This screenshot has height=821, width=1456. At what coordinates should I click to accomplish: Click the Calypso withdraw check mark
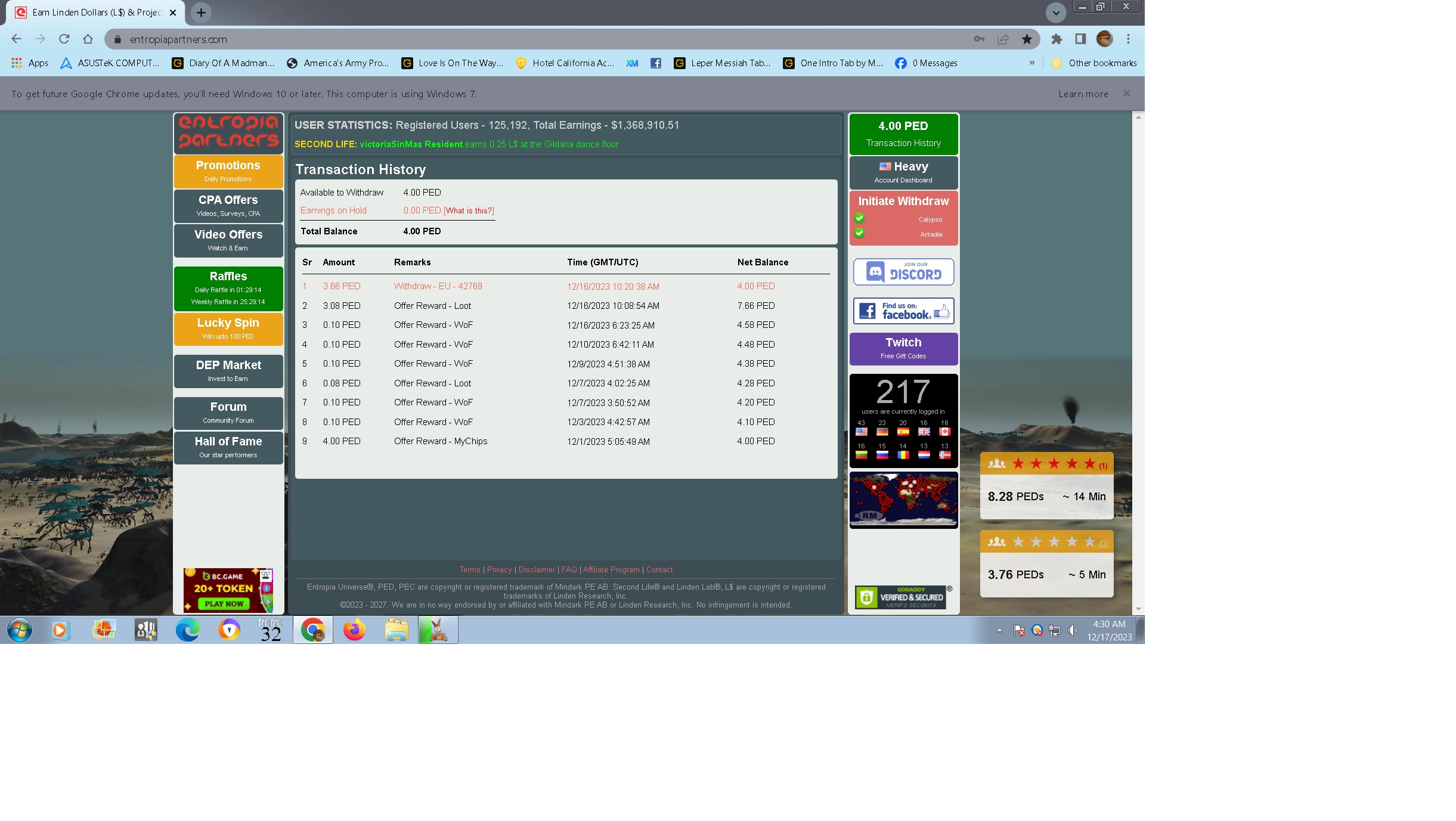click(x=859, y=218)
